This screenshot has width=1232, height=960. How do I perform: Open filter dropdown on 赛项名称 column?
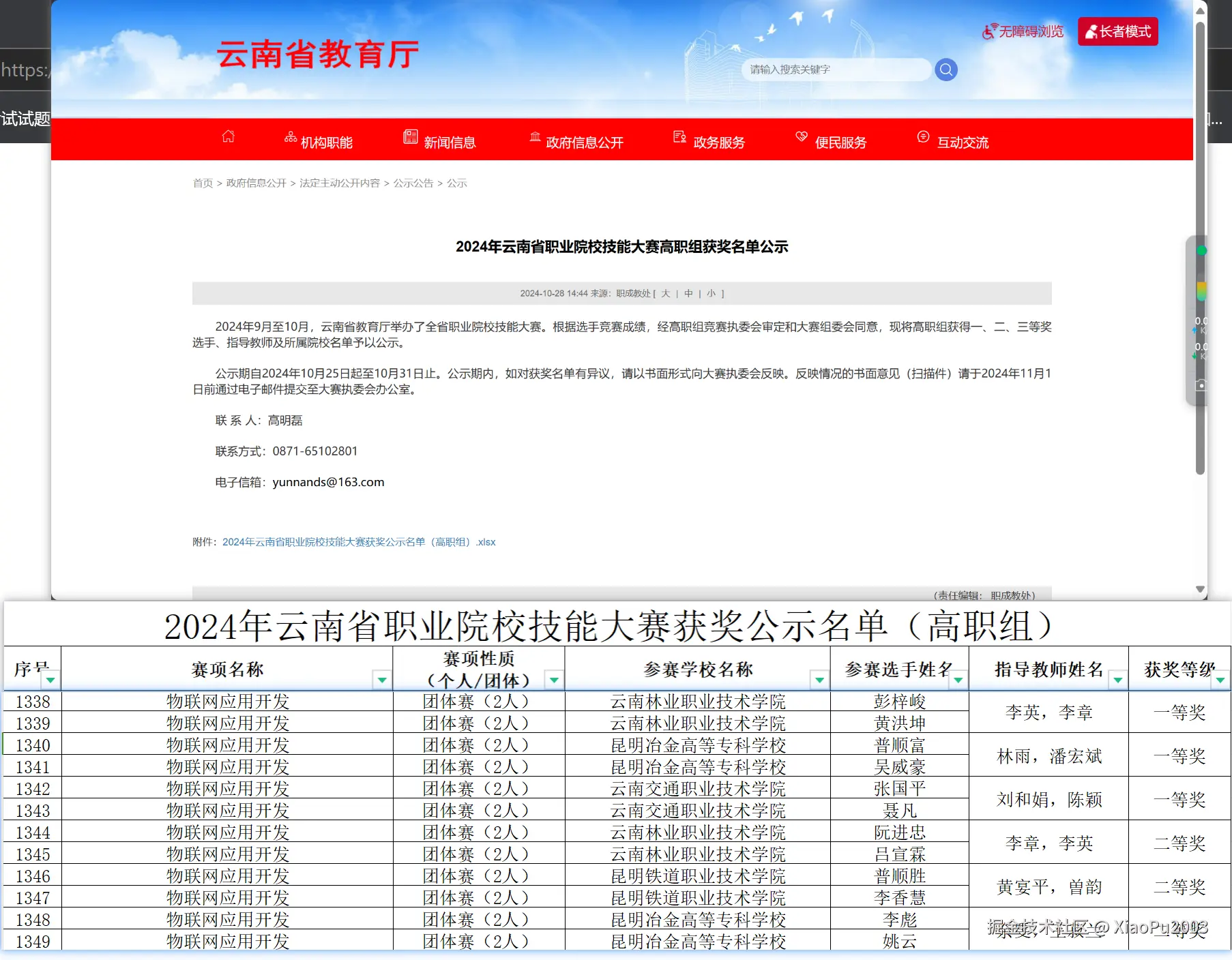point(383,680)
